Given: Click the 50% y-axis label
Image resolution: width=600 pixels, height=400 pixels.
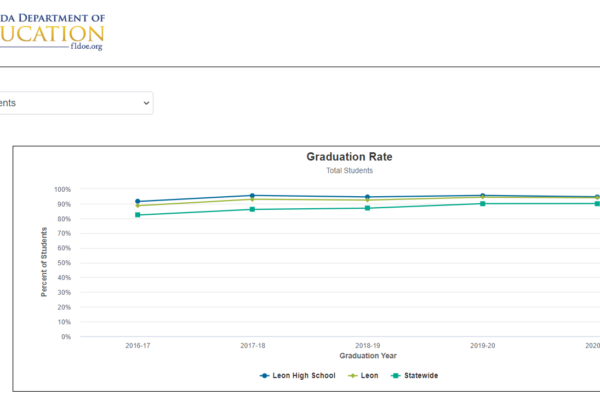Looking at the screenshot, I should coord(64,263).
